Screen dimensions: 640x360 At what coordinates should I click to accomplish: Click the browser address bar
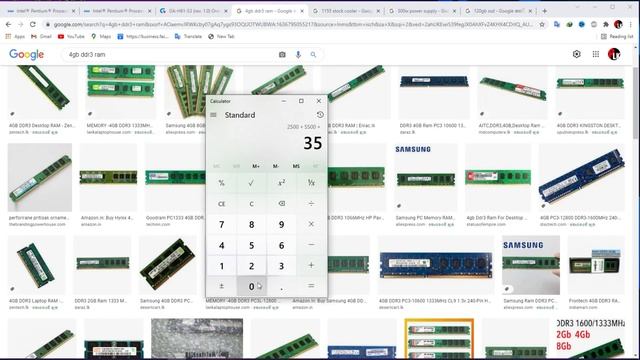(293, 24)
